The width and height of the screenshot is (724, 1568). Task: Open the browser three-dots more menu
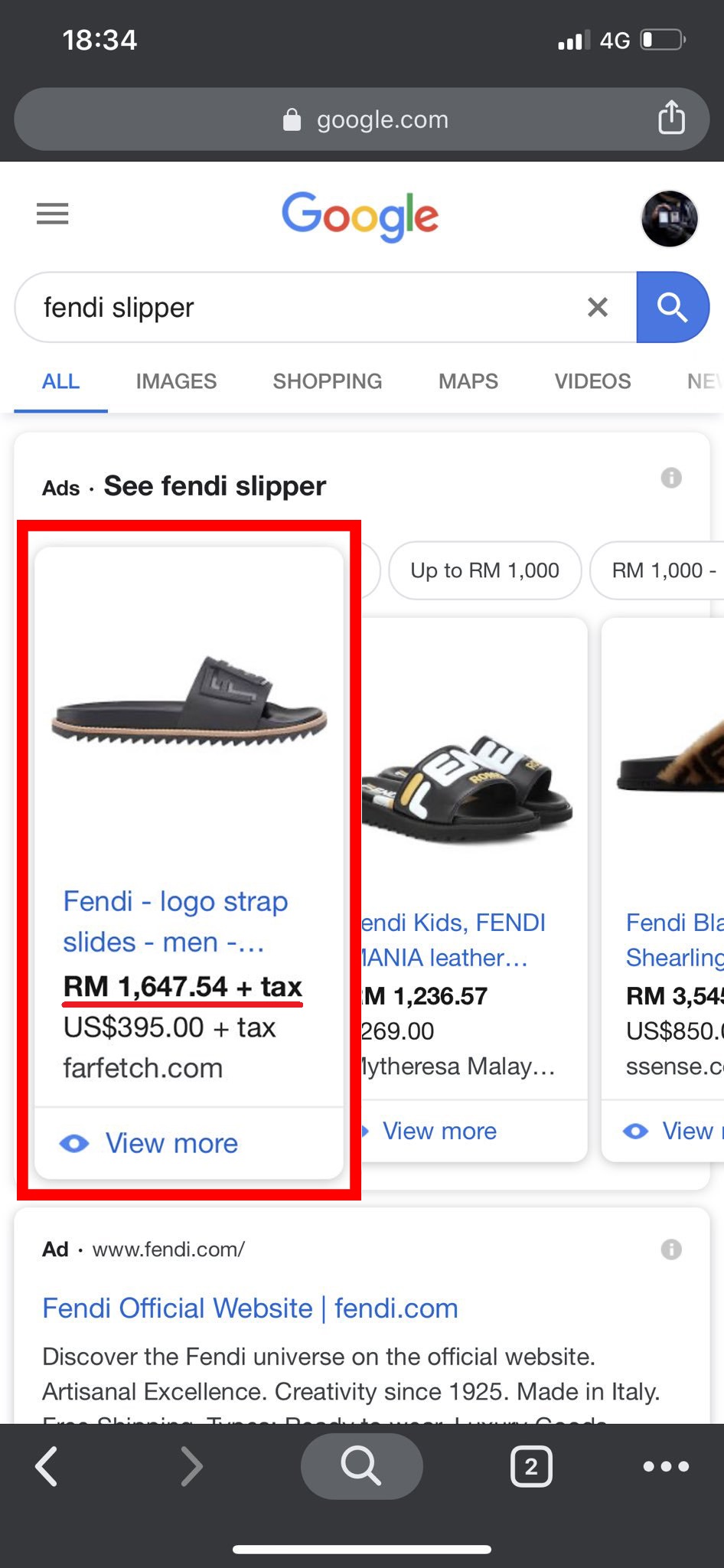[666, 1466]
